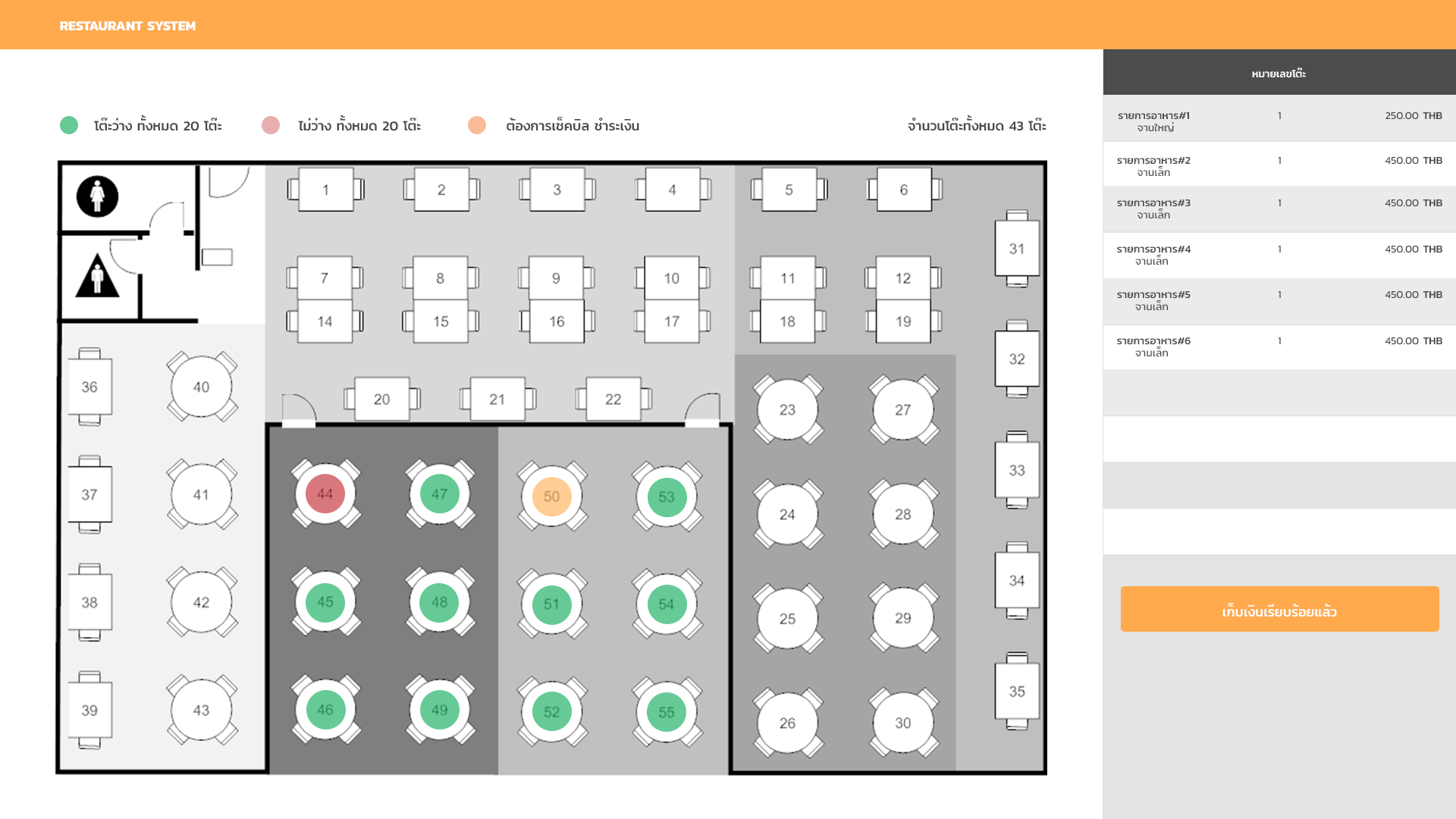Choose available green table 46

pos(325,710)
